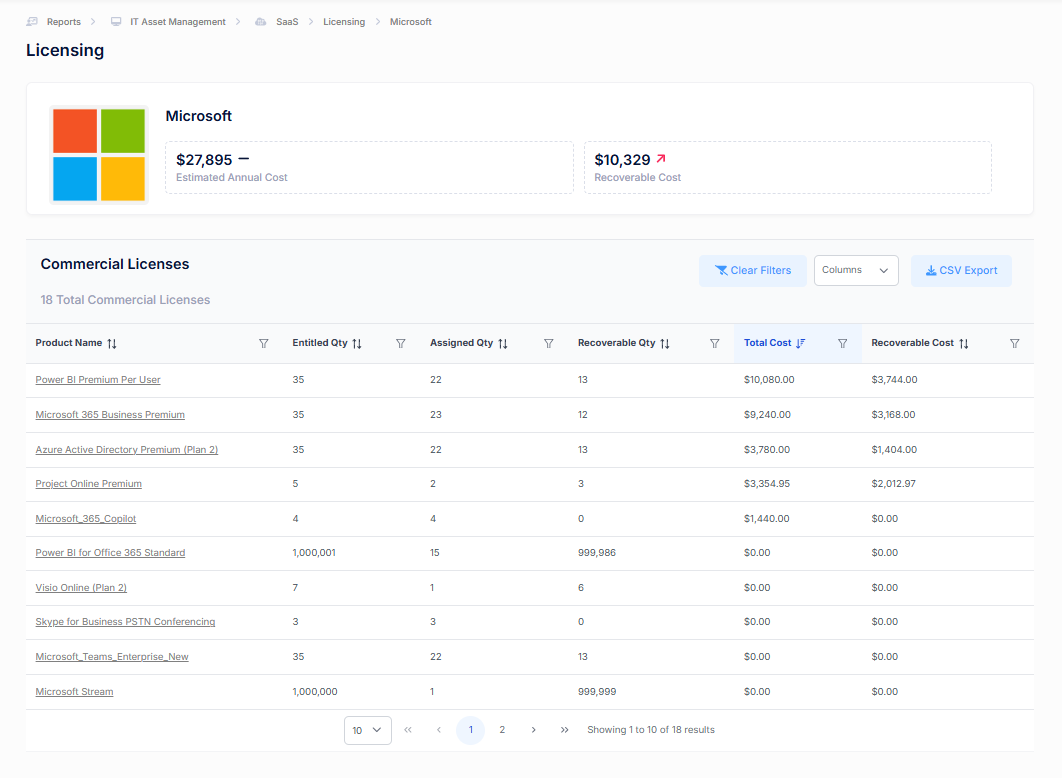Click the Assigned Qty filter funnel icon

pos(549,343)
